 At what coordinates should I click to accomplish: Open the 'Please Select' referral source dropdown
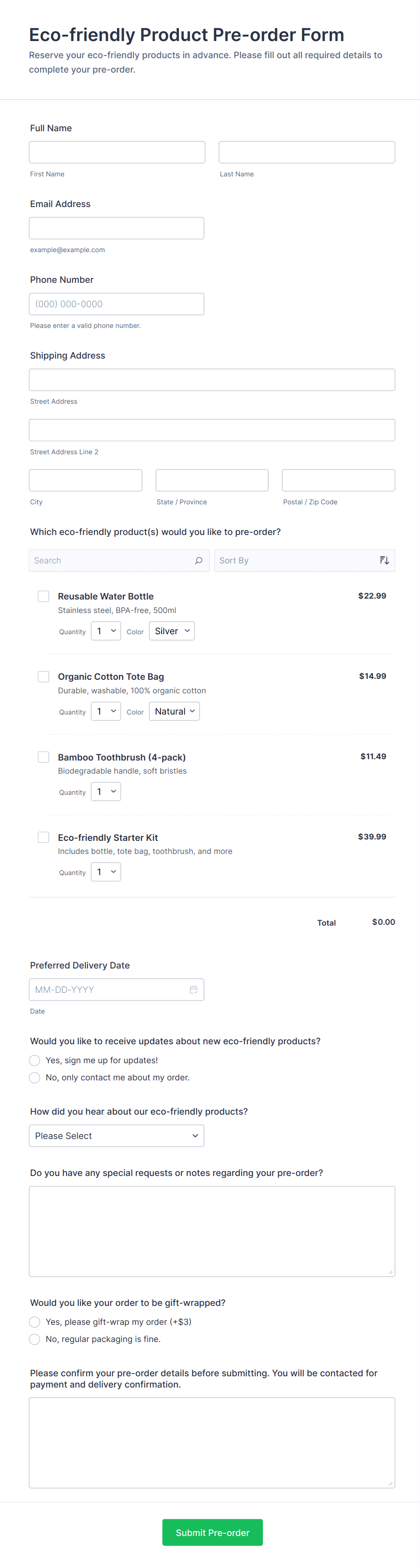point(117,1136)
